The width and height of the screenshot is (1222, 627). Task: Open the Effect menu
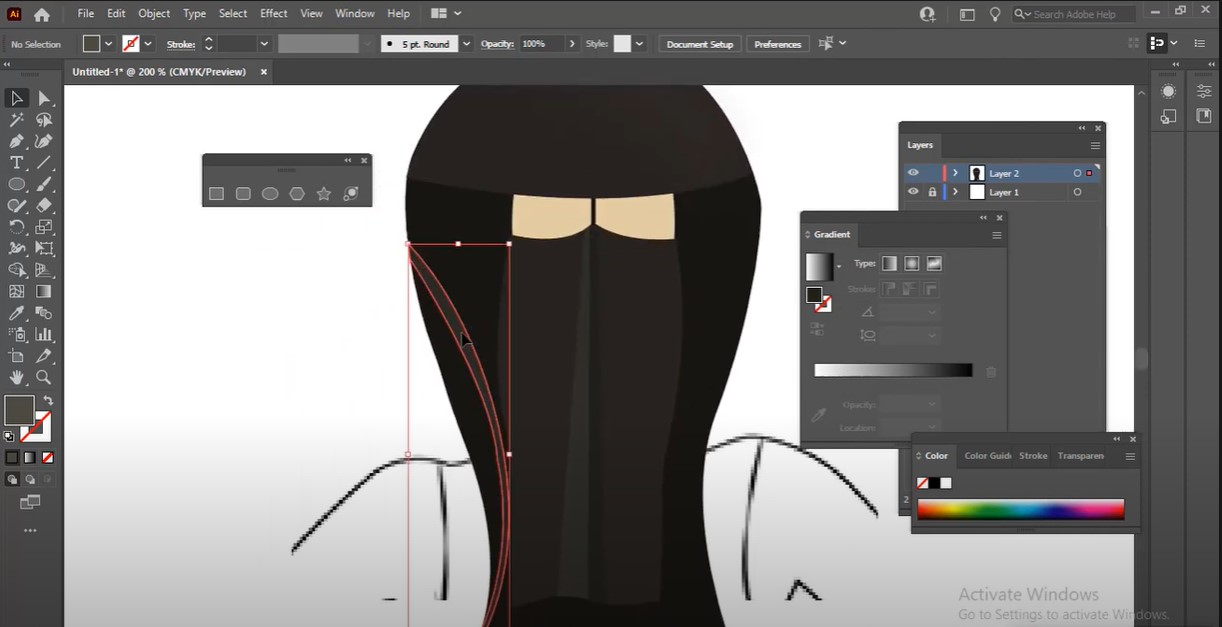[x=273, y=14]
